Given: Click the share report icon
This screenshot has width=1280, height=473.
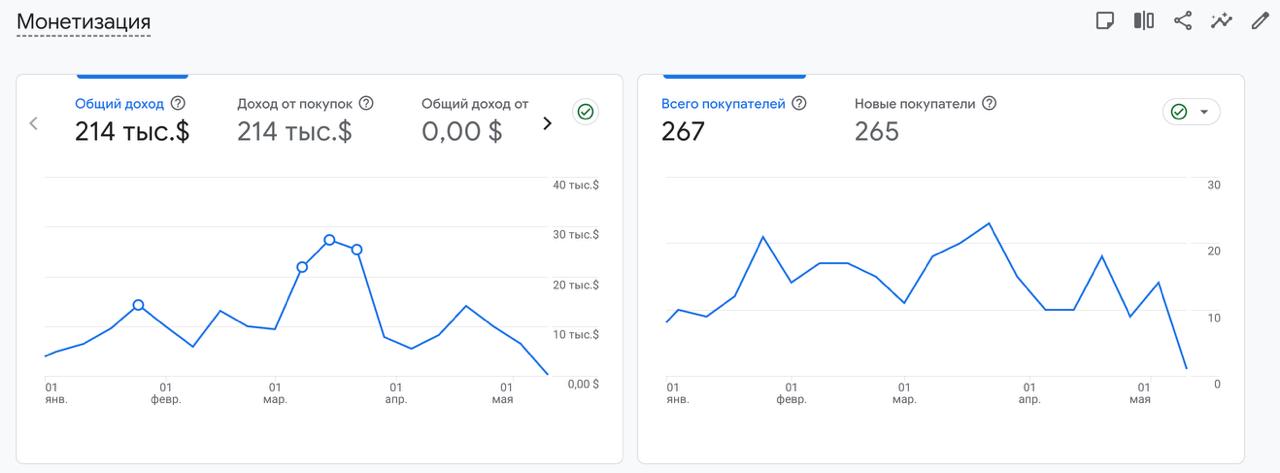Looking at the screenshot, I should 1183,21.
